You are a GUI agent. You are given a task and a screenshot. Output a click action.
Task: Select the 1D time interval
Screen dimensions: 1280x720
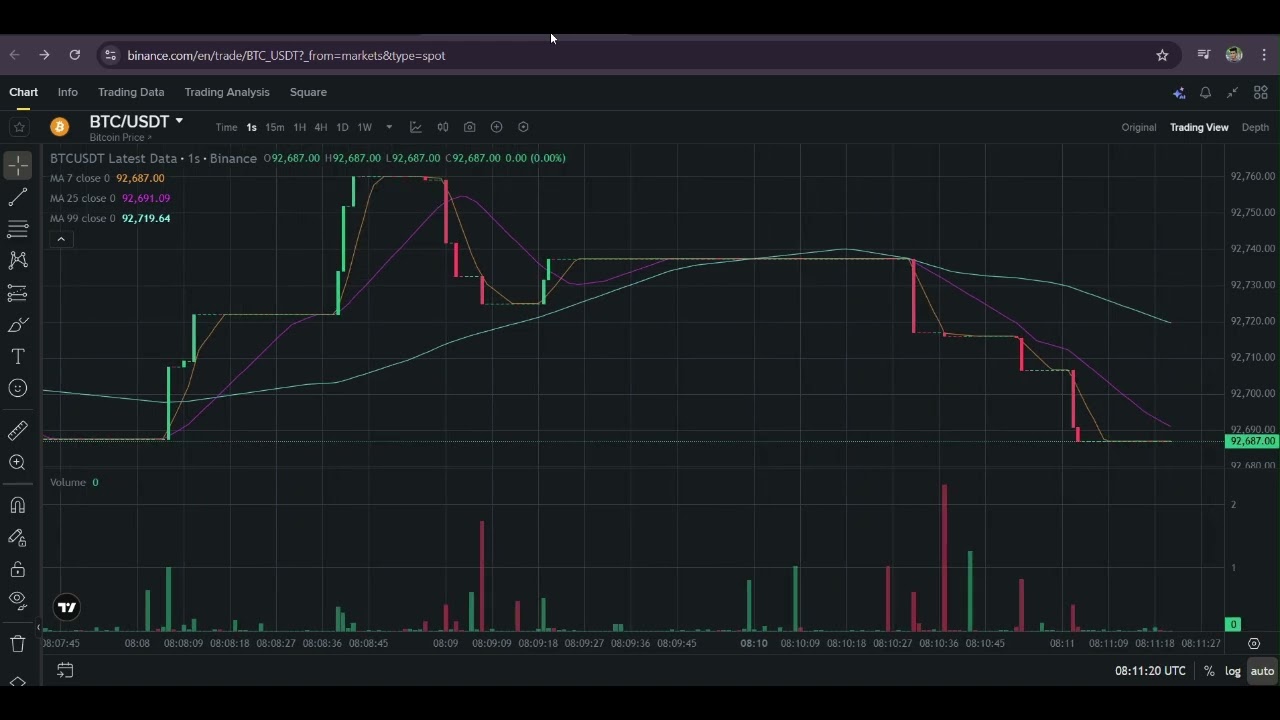pyautogui.click(x=342, y=127)
